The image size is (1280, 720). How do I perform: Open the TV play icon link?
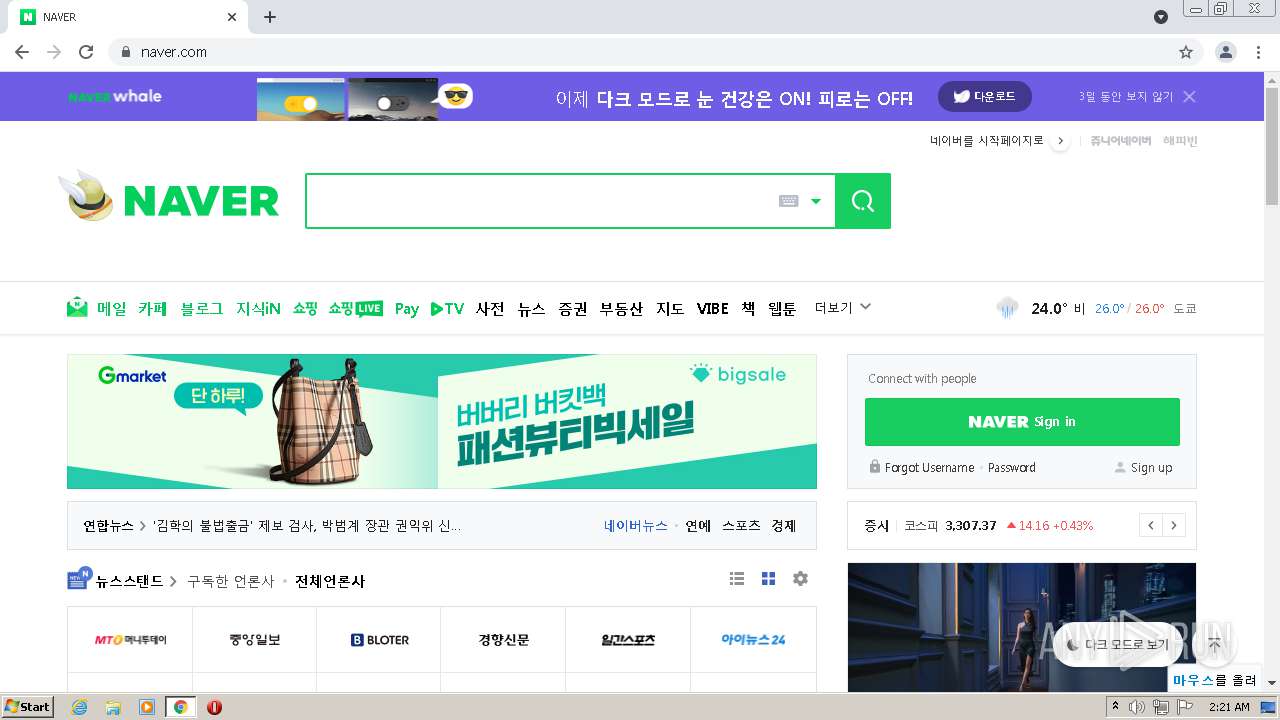click(x=447, y=309)
